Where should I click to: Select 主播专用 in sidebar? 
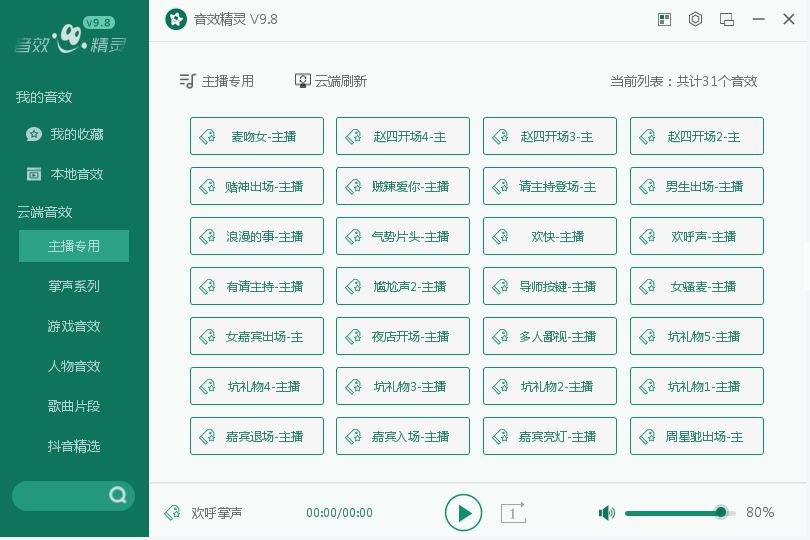74,246
